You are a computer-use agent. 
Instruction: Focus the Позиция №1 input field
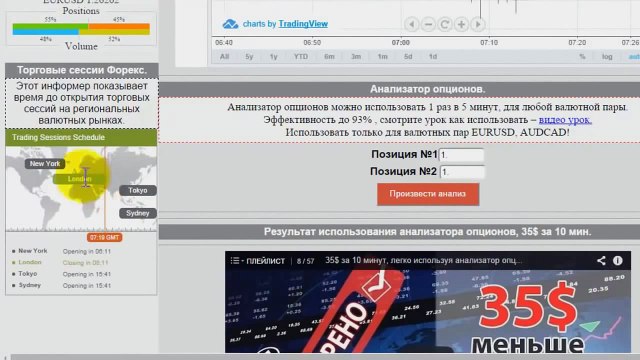462,155
